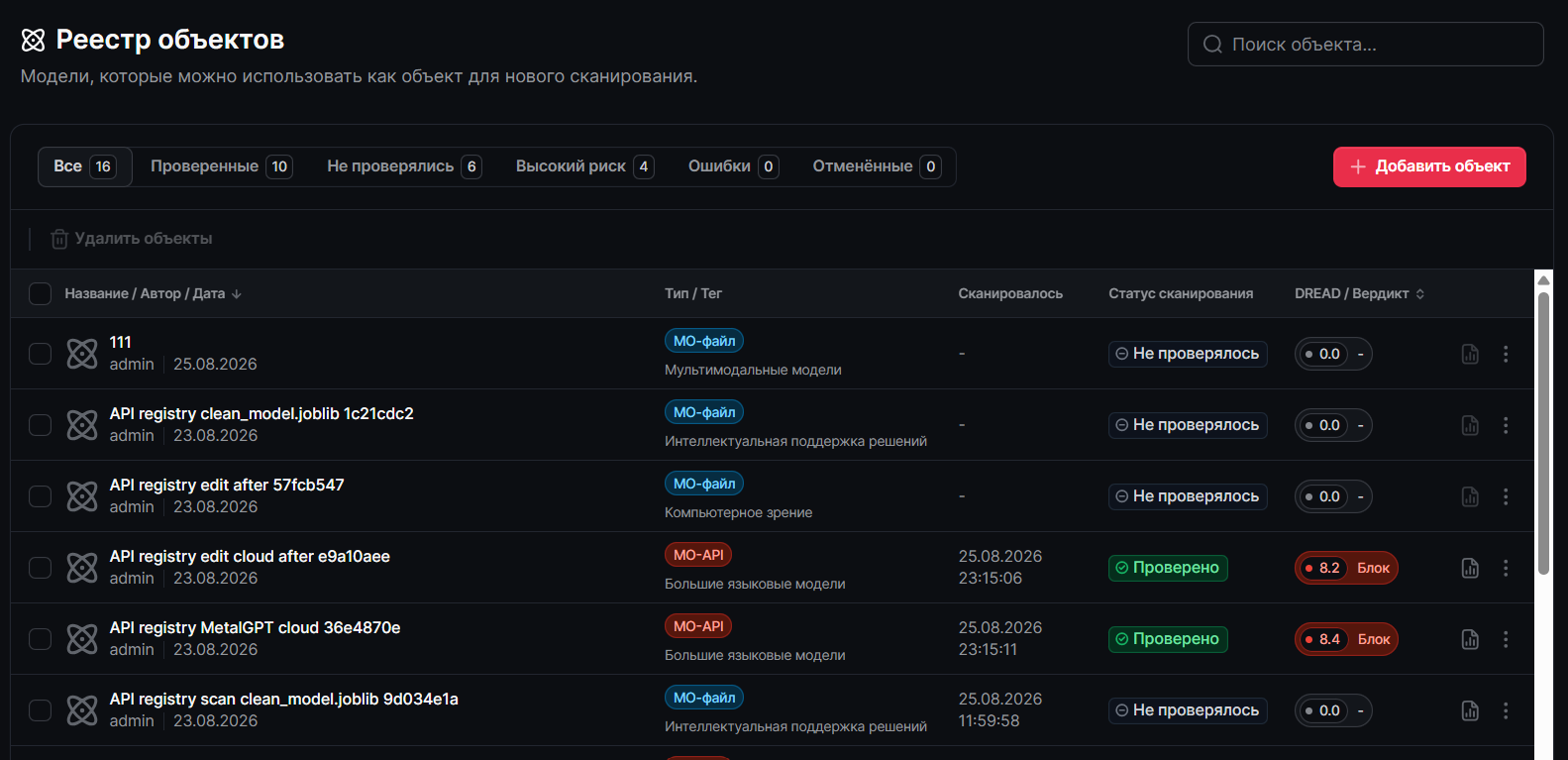
Task: Tick the select-all checkbox in table header
Action: (40, 294)
